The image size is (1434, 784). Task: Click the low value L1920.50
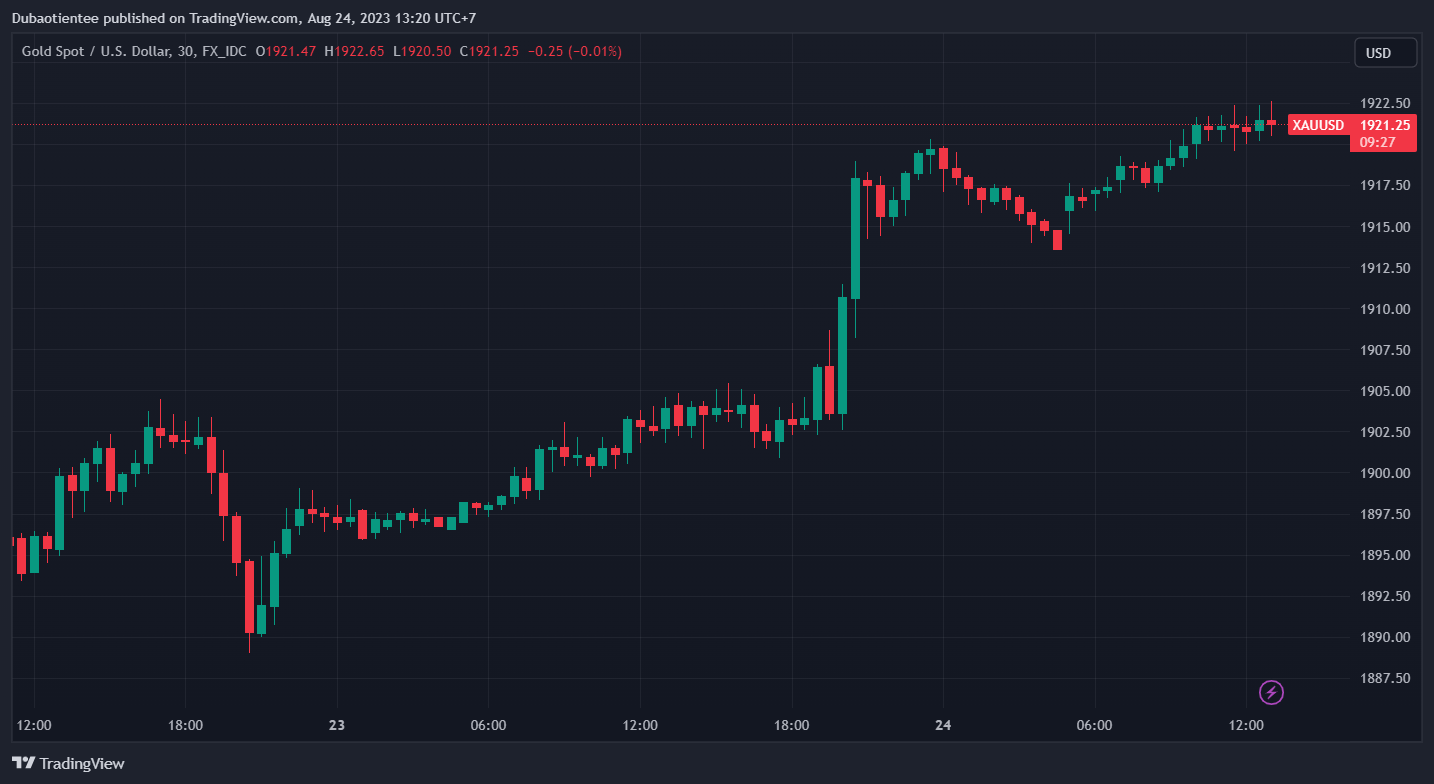(x=422, y=52)
